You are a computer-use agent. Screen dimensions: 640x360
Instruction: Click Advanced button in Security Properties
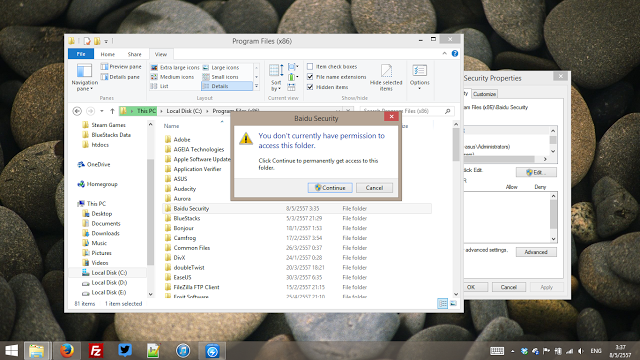(536, 252)
